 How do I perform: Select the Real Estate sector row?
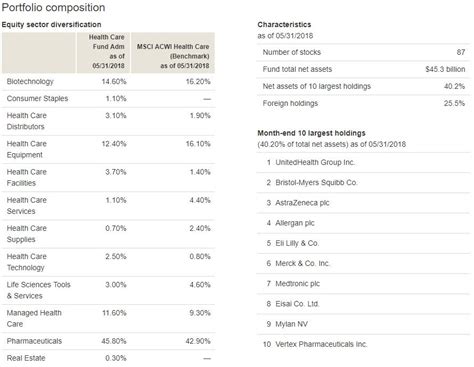(x=108, y=358)
